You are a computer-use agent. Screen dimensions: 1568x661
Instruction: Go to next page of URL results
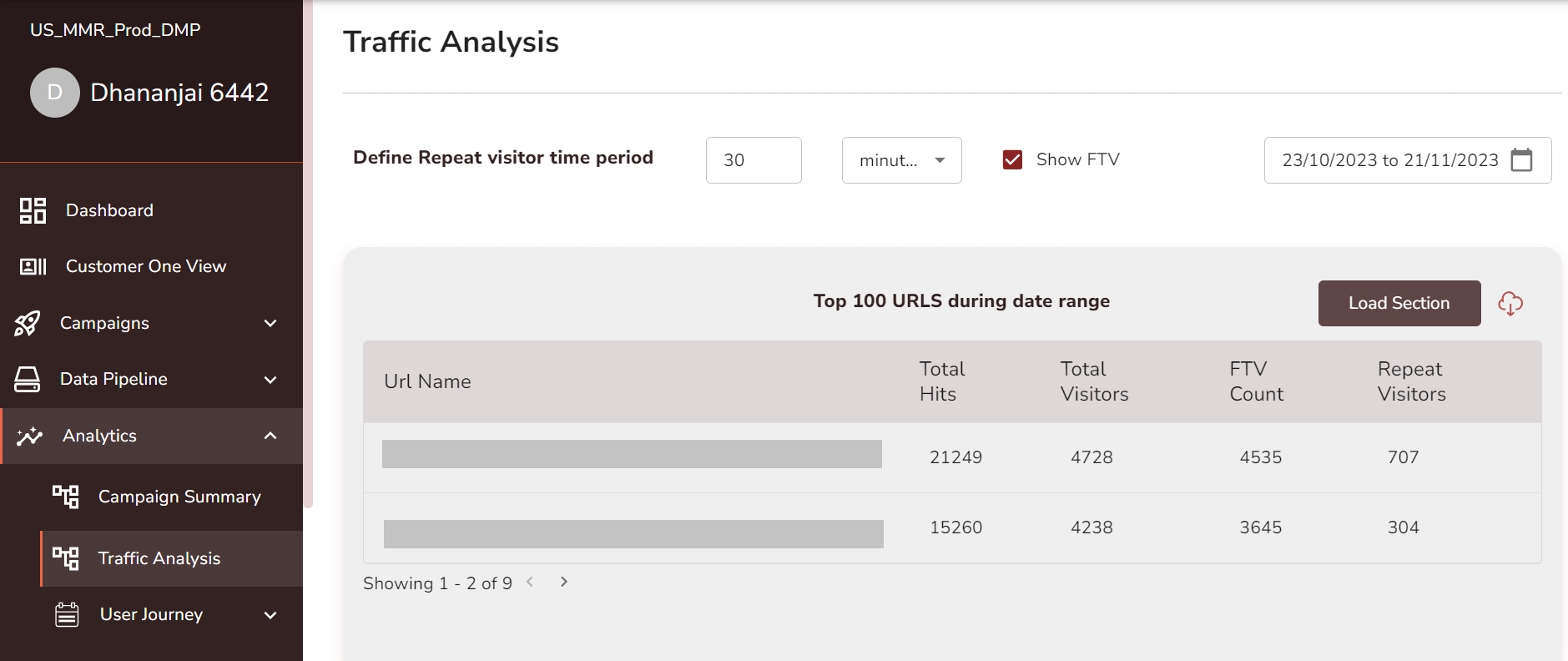pos(564,582)
